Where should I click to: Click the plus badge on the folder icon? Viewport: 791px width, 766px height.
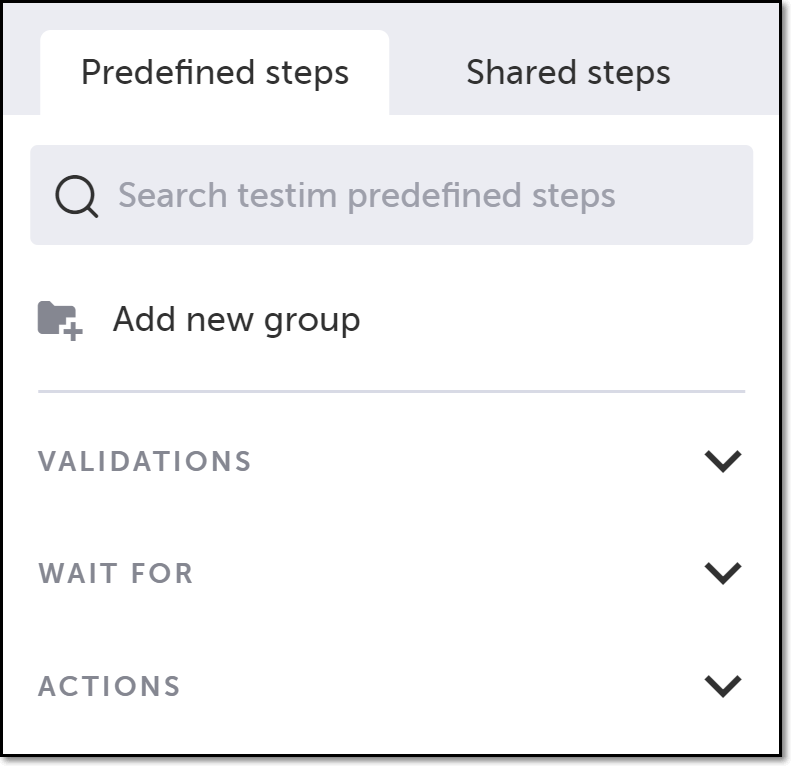[74, 330]
